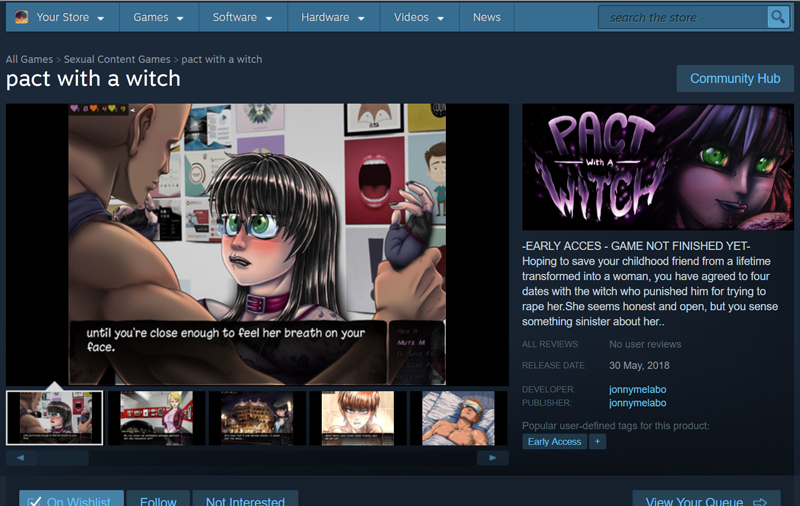Viewport: 800px width, 506px height.
Task: Select the blindfolded man in bed thumbnail
Action: tap(459, 418)
